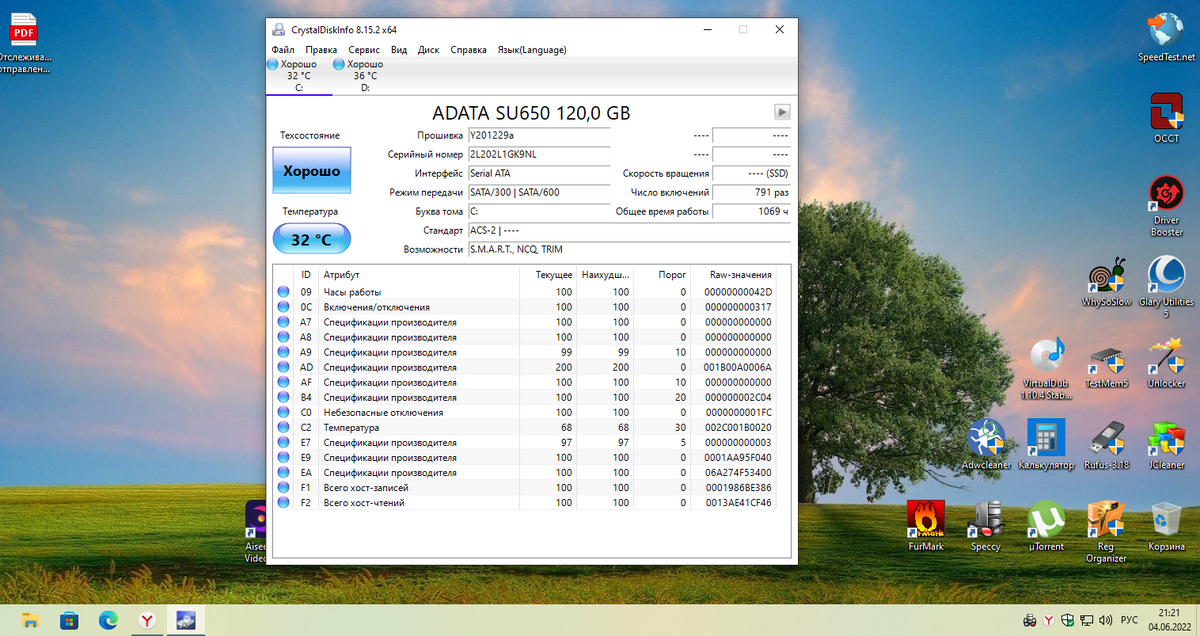The width and height of the screenshot is (1200, 636).
Task: Click the total working time value 1069 ч
Action: tap(751, 211)
